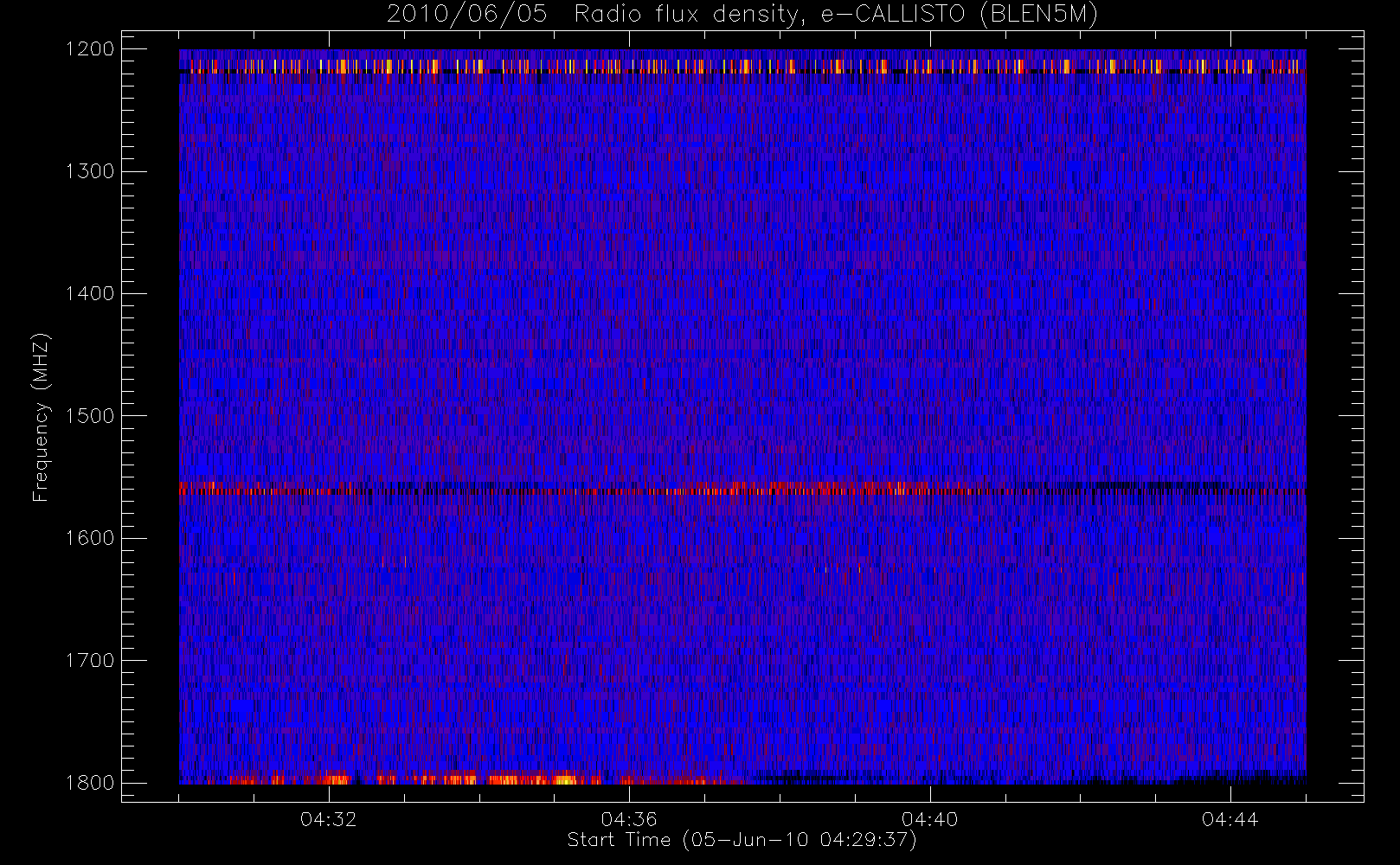1400x865 pixels.
Task: Click the 1700 frequency tick label
Action: 91,661
